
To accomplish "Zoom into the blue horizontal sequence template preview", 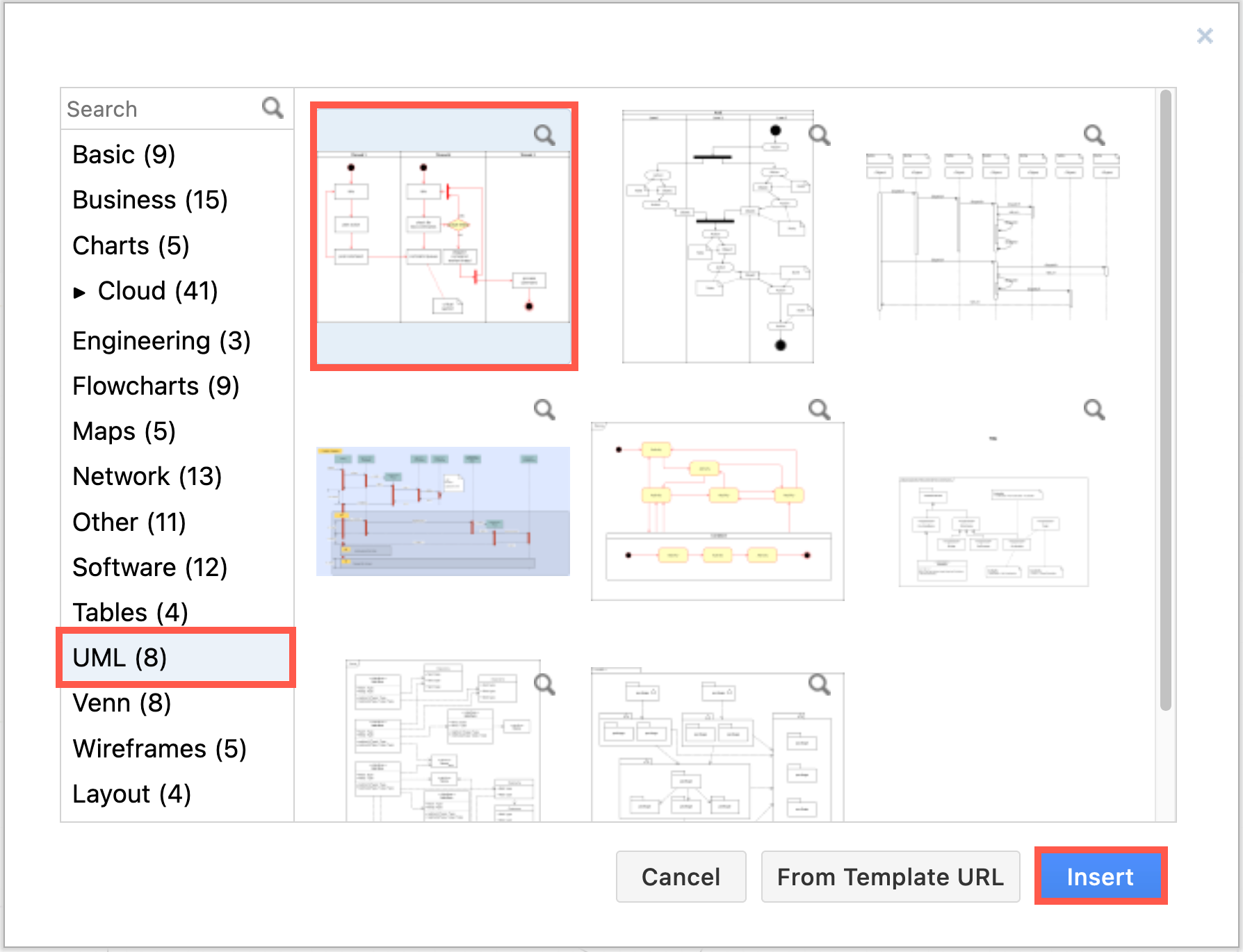I will (x=545, y=409).
